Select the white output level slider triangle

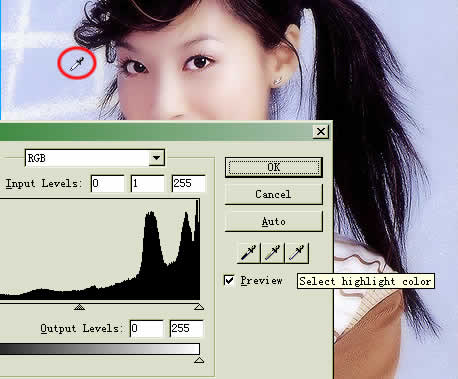199,360
